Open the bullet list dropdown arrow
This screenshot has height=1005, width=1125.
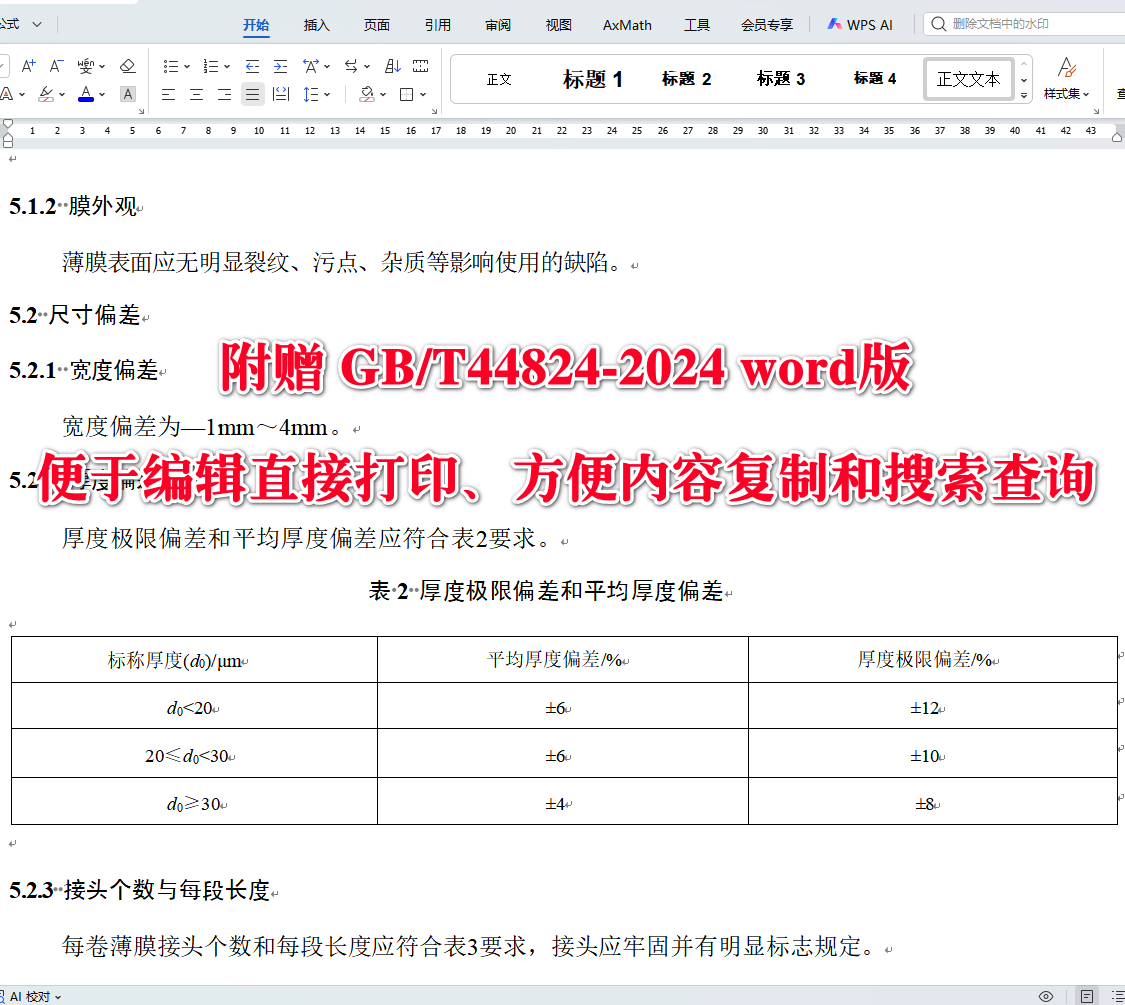tap(187, 66)
